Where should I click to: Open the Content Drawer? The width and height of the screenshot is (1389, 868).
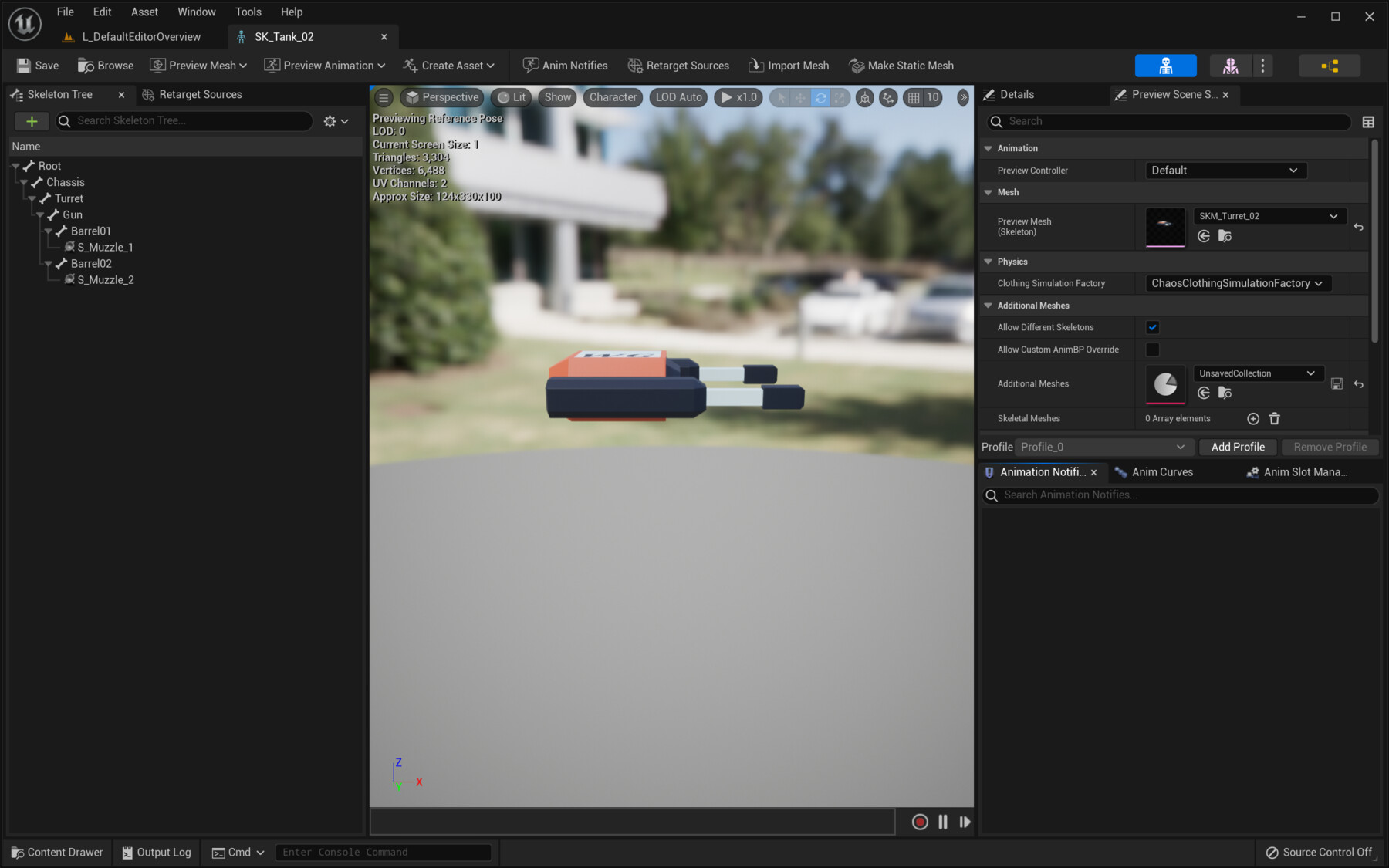[57, 853]
